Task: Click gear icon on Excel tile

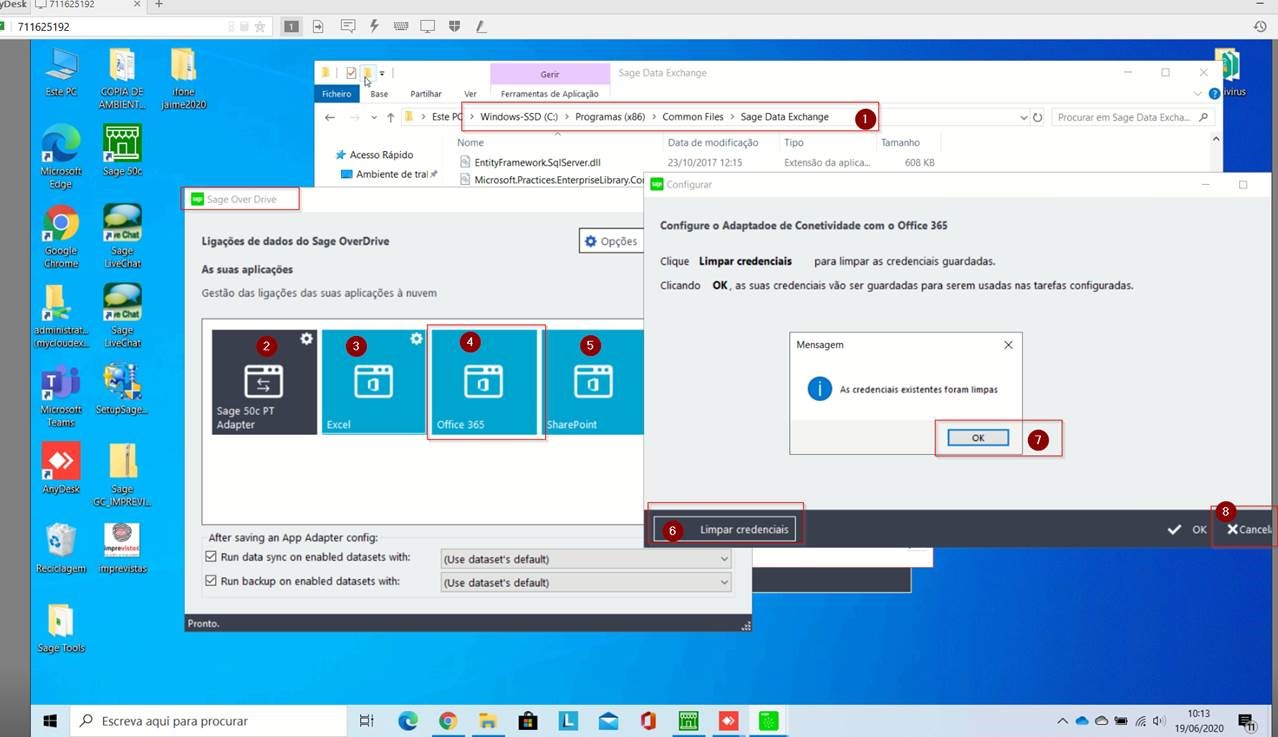Action: pyautogui.click(x=416, y=340)
